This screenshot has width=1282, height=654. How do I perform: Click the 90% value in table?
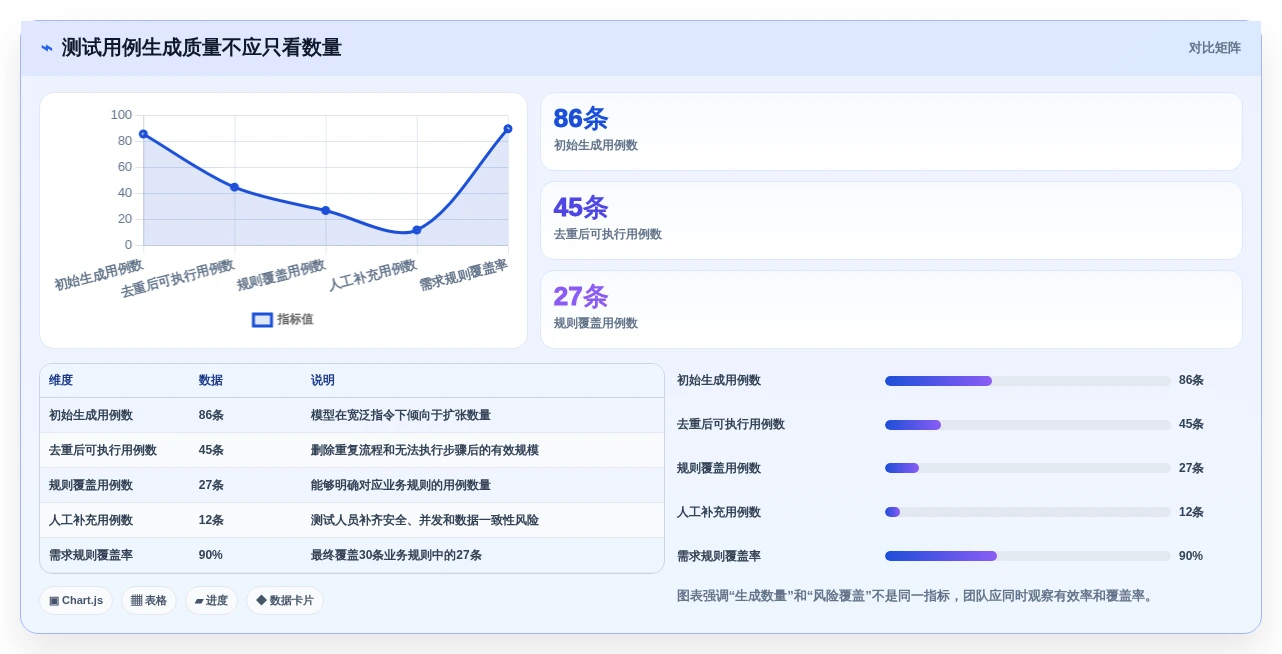(x=211, y=555)
